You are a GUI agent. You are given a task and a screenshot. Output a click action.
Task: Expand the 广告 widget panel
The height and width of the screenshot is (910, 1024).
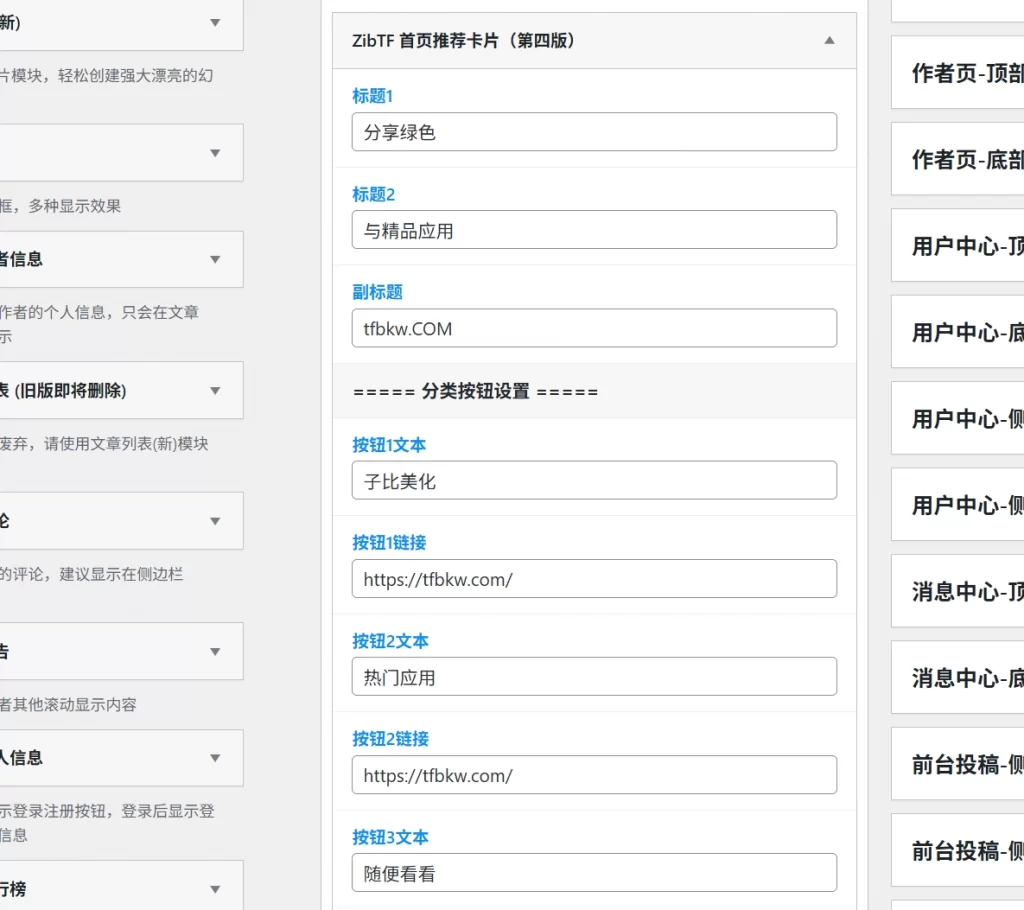[215, 651]
